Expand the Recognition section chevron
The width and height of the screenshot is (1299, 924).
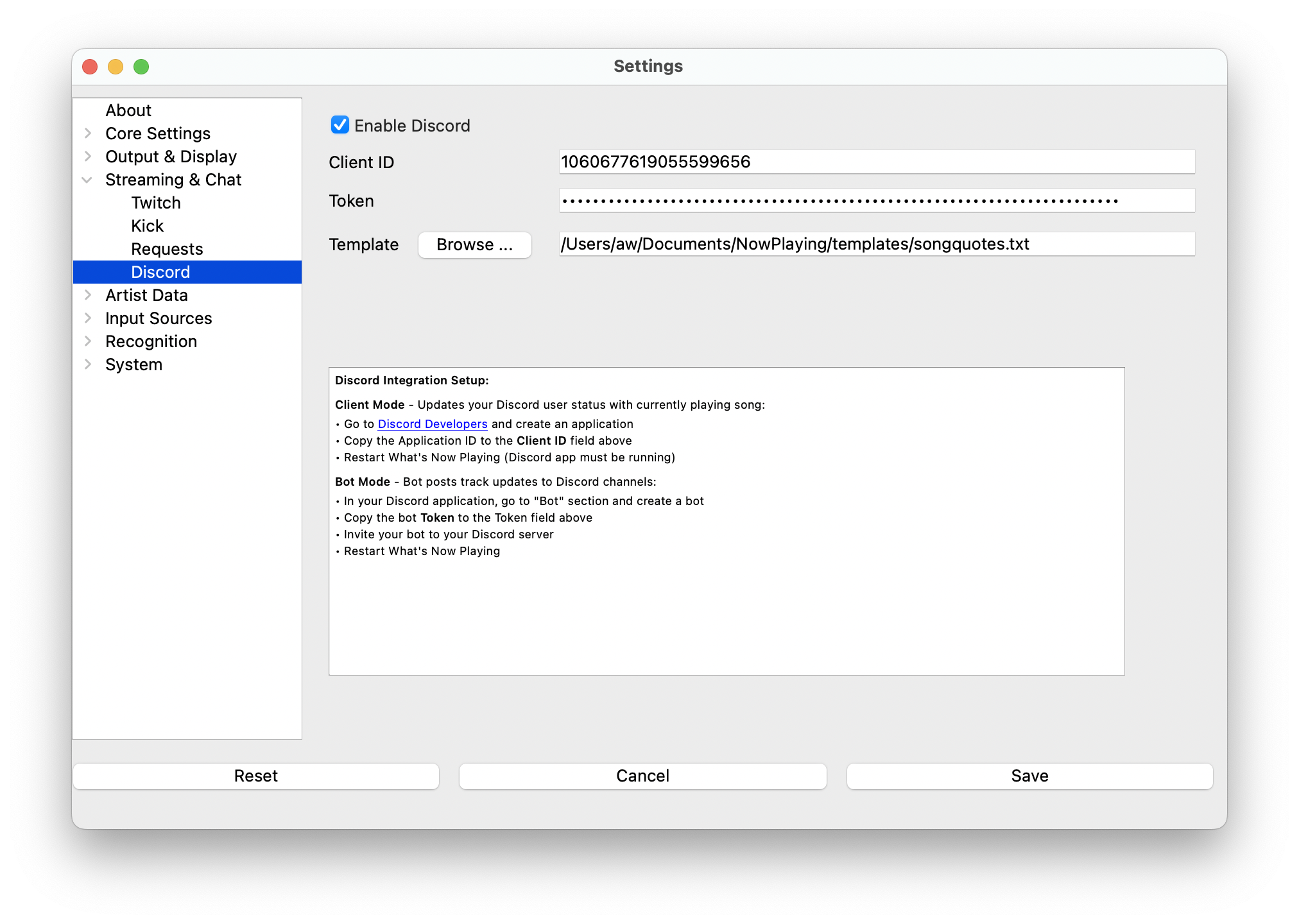coord(88,341)
